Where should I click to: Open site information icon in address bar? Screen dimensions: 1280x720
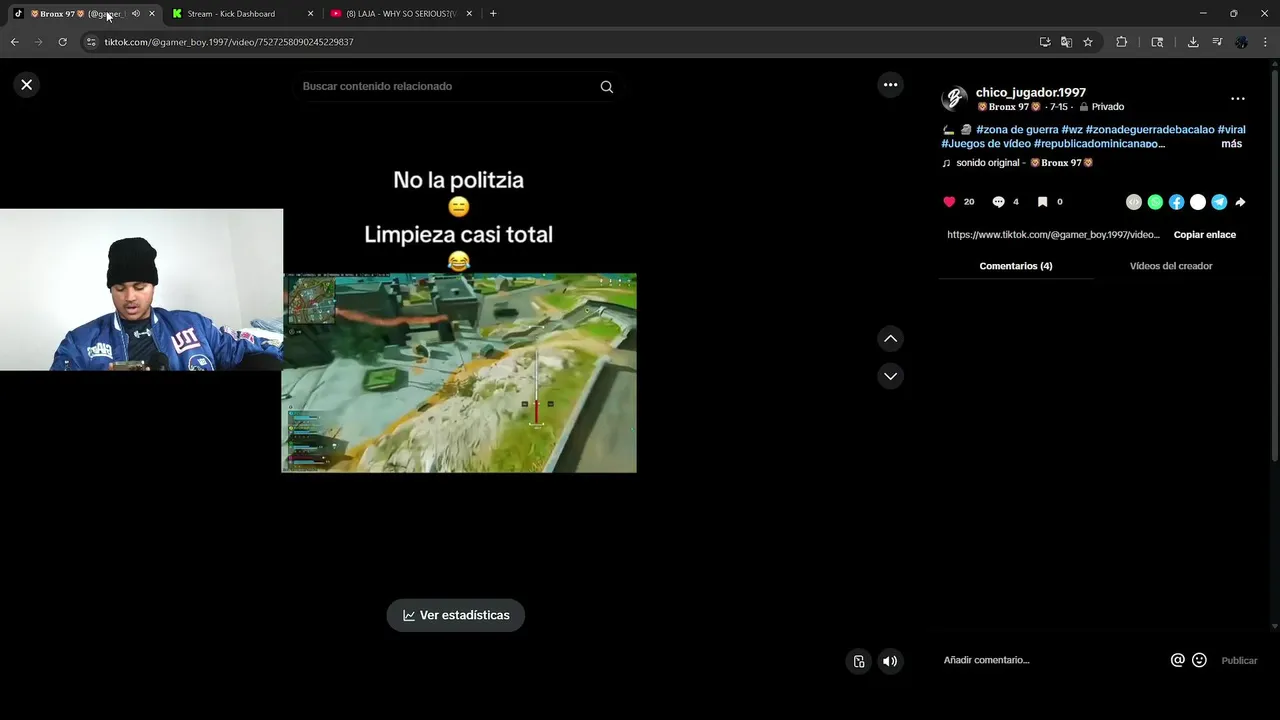coord(91,42)
